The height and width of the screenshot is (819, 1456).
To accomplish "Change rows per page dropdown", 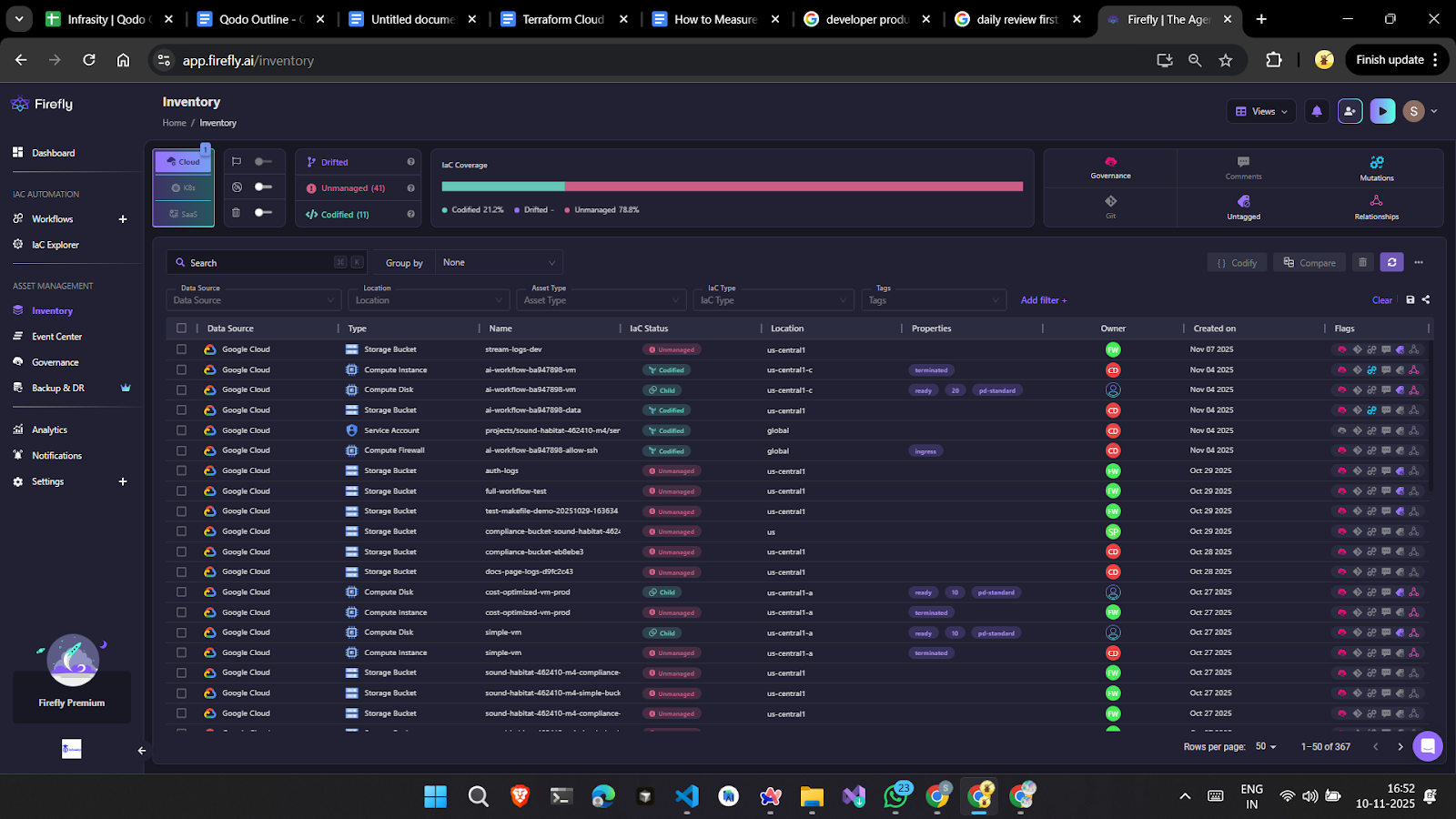I will pyautogui.click(x=1266, y=746).
